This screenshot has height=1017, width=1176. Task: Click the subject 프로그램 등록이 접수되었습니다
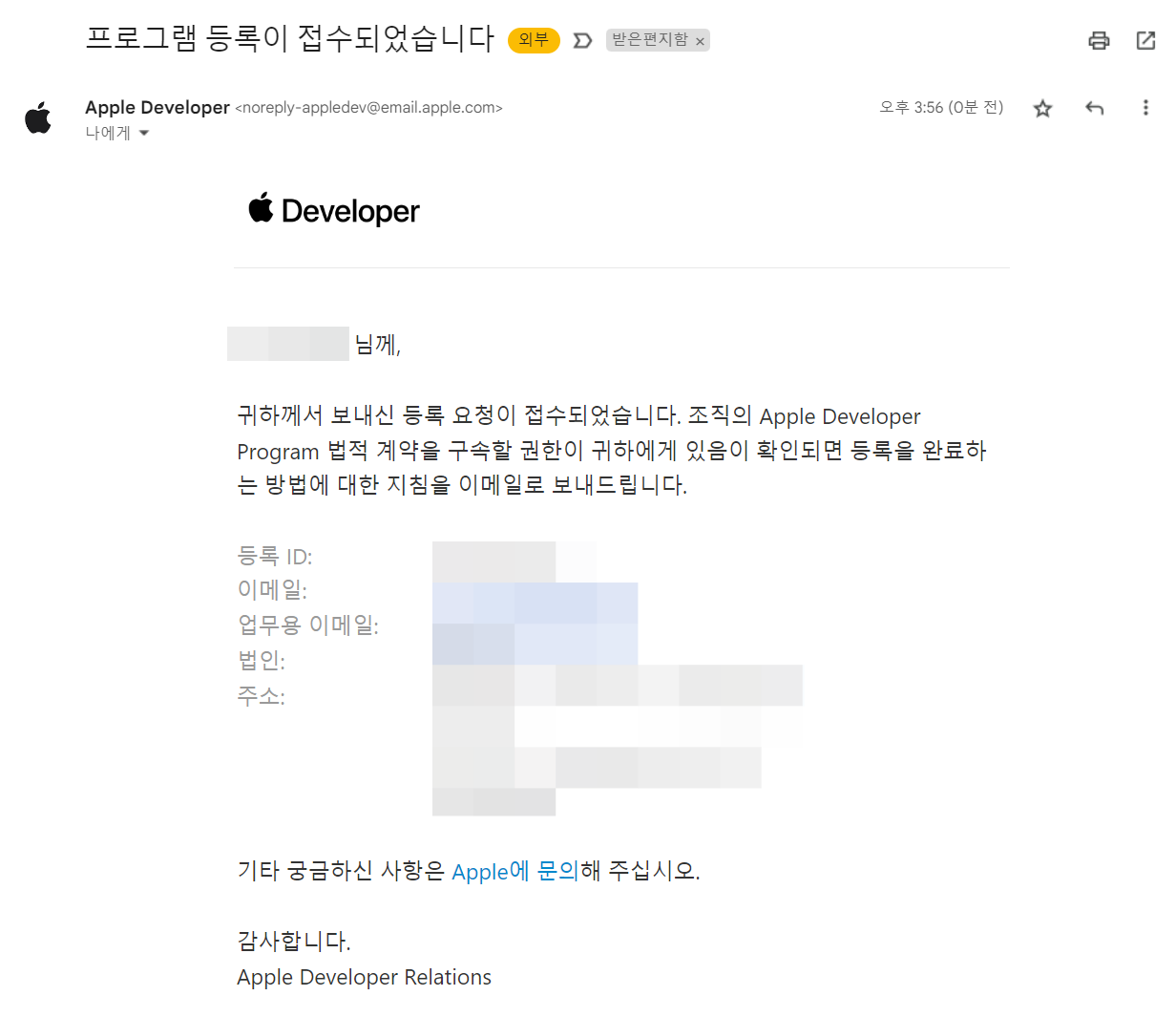click(x=289, y=38)
